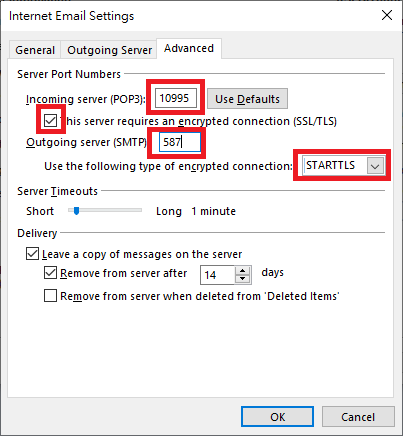Click the Server Timeouts slider handle
This screenshot has height=436, width=403.
(x=76, y=211)
